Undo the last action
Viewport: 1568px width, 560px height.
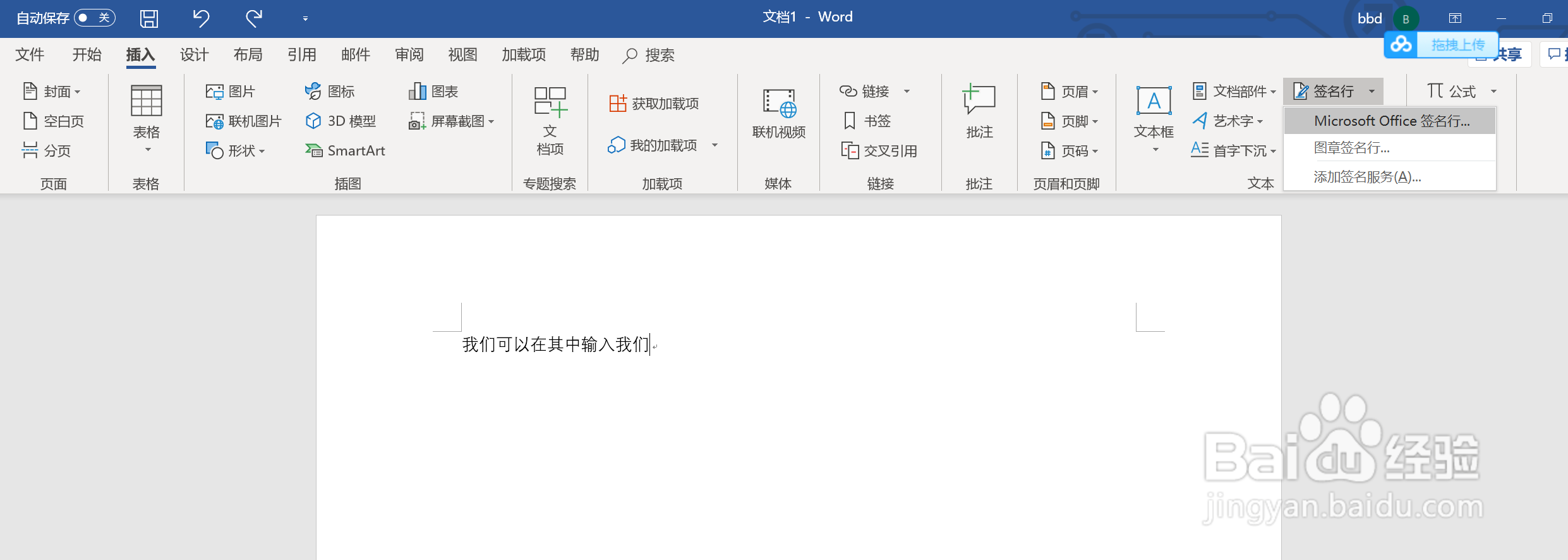[201, 18]
